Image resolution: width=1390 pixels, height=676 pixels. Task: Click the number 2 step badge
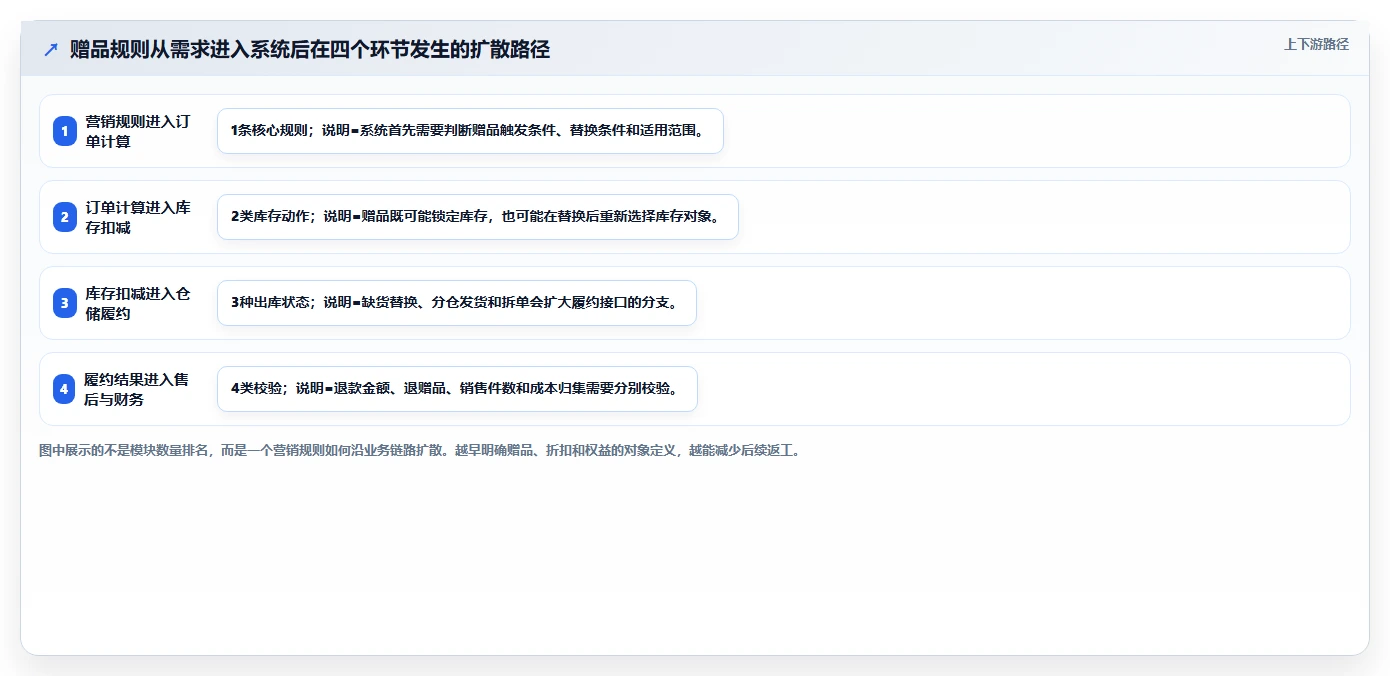point(65,217)
